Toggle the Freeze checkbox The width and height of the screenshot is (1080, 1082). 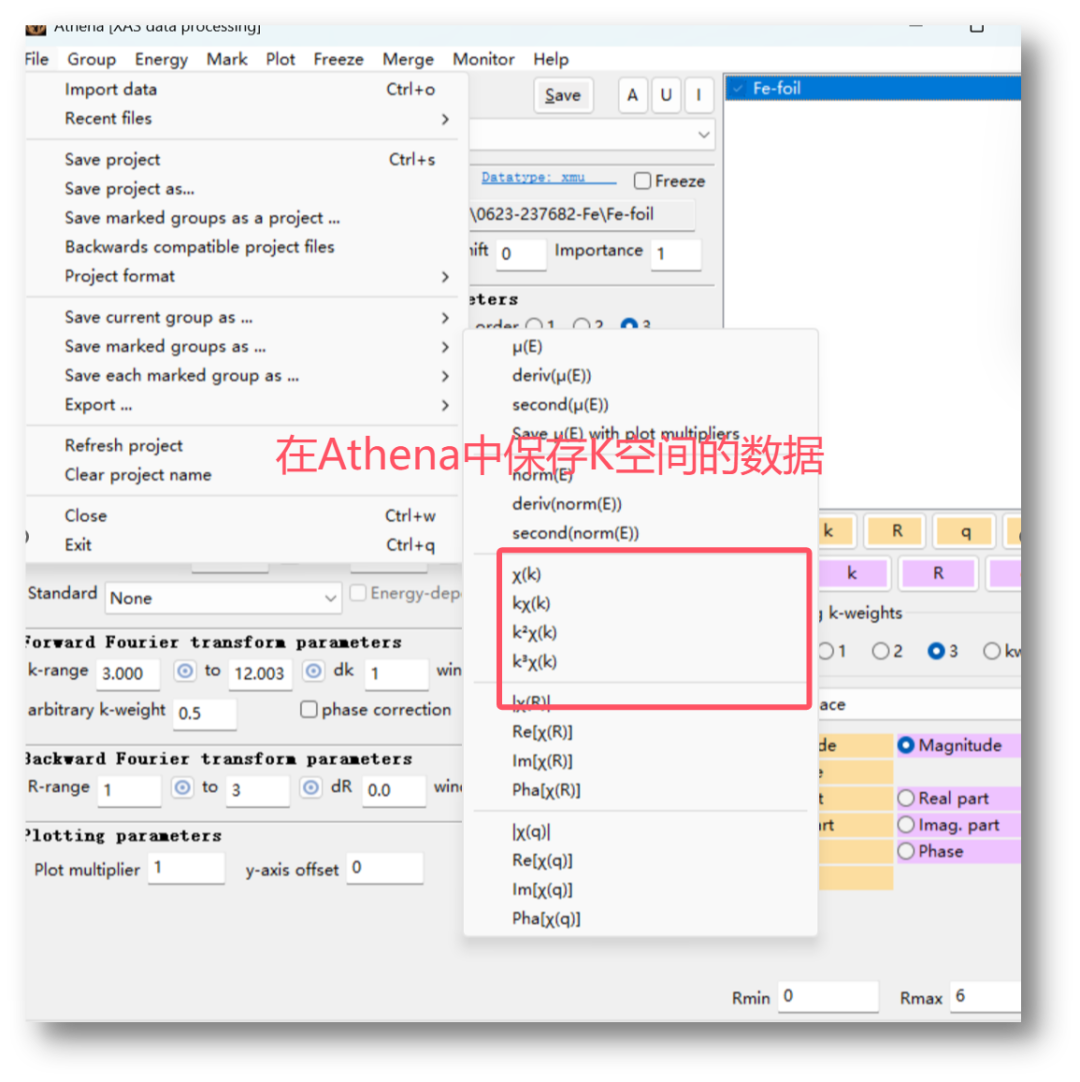(x=642, y=181)
